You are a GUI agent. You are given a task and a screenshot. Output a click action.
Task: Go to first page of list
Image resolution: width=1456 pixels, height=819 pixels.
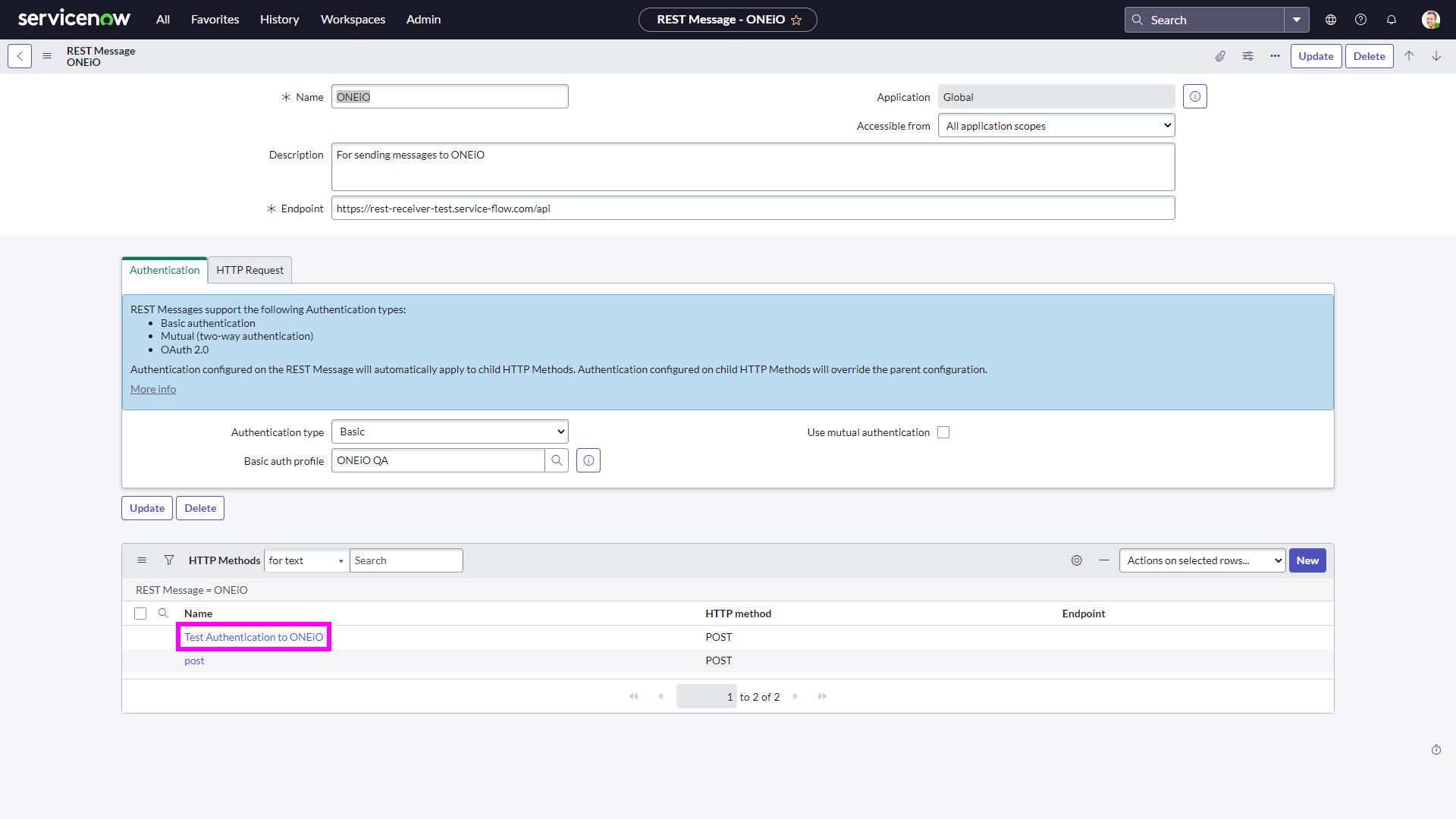pos(634,696)
